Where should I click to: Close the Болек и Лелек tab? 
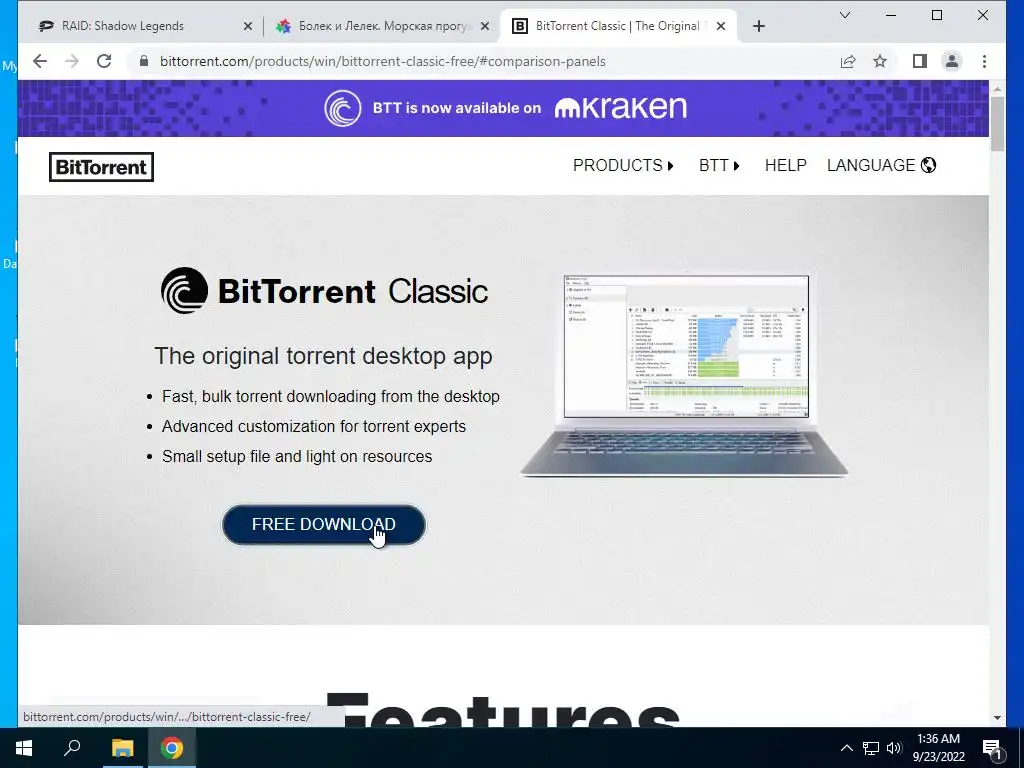(485, 26)
